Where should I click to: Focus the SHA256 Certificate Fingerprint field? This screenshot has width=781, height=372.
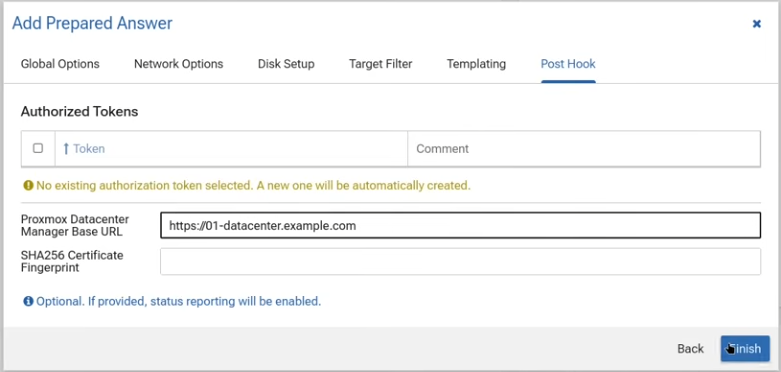(460, 261)
